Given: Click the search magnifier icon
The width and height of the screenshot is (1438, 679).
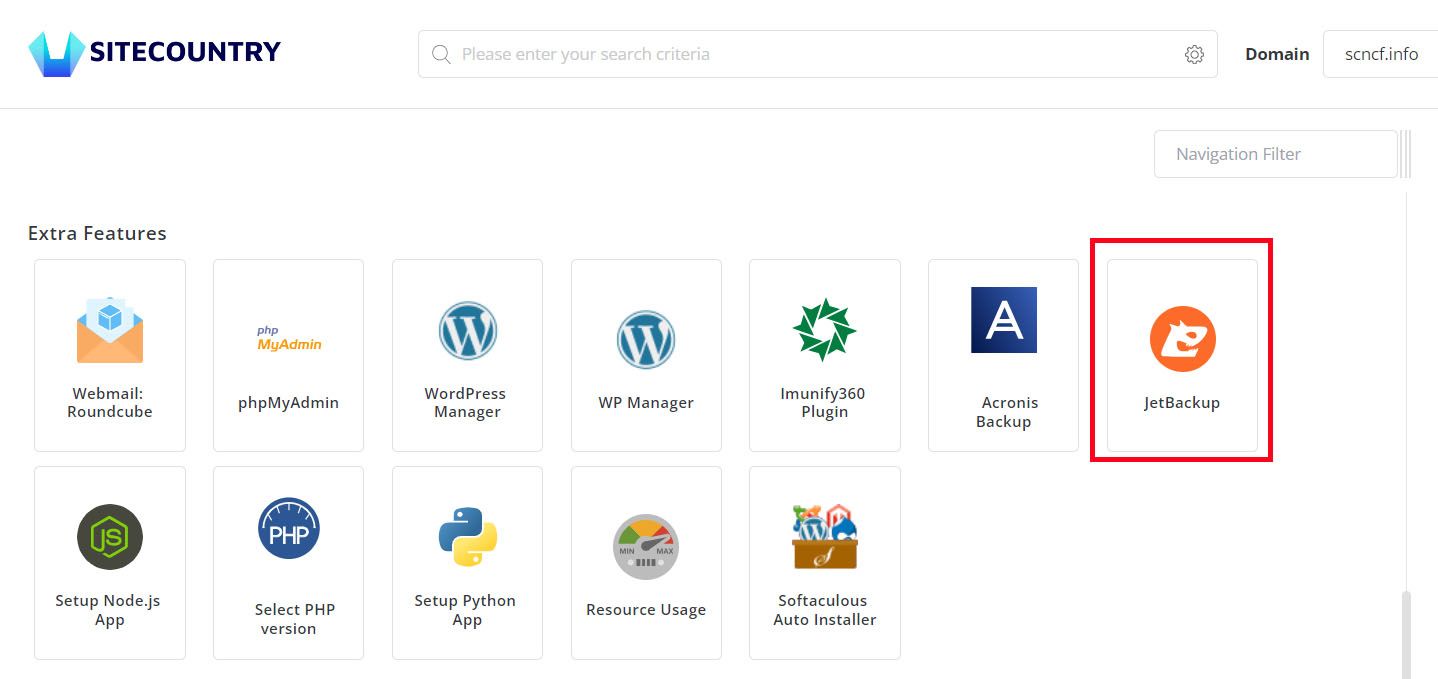Looking at the screenshot, I should point(441,54).
